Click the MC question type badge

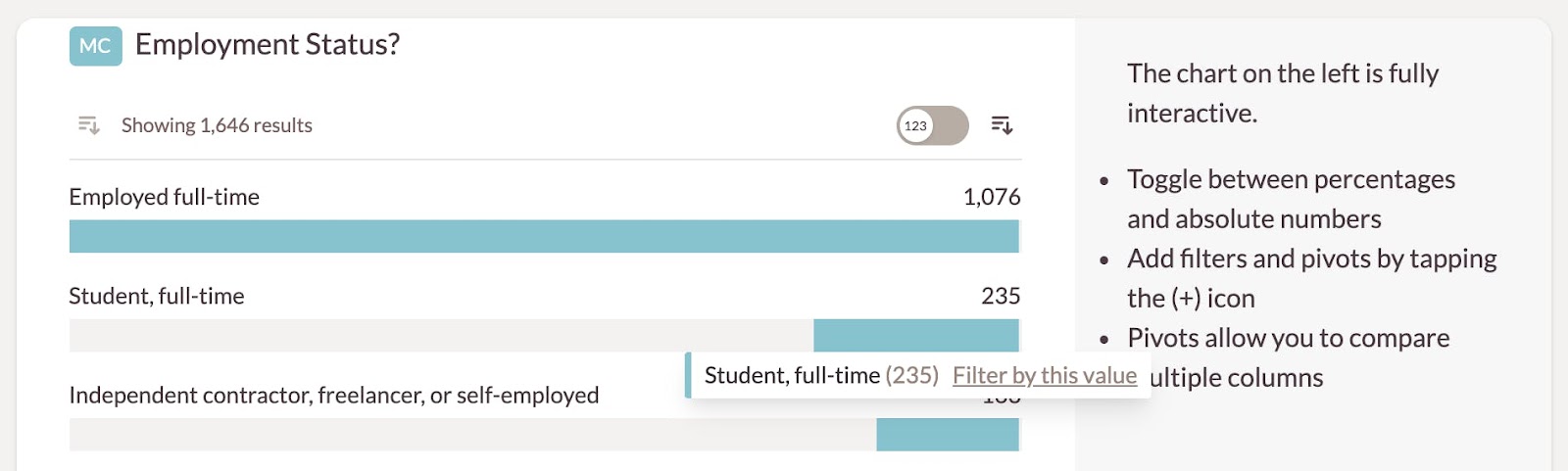[95, 46]
